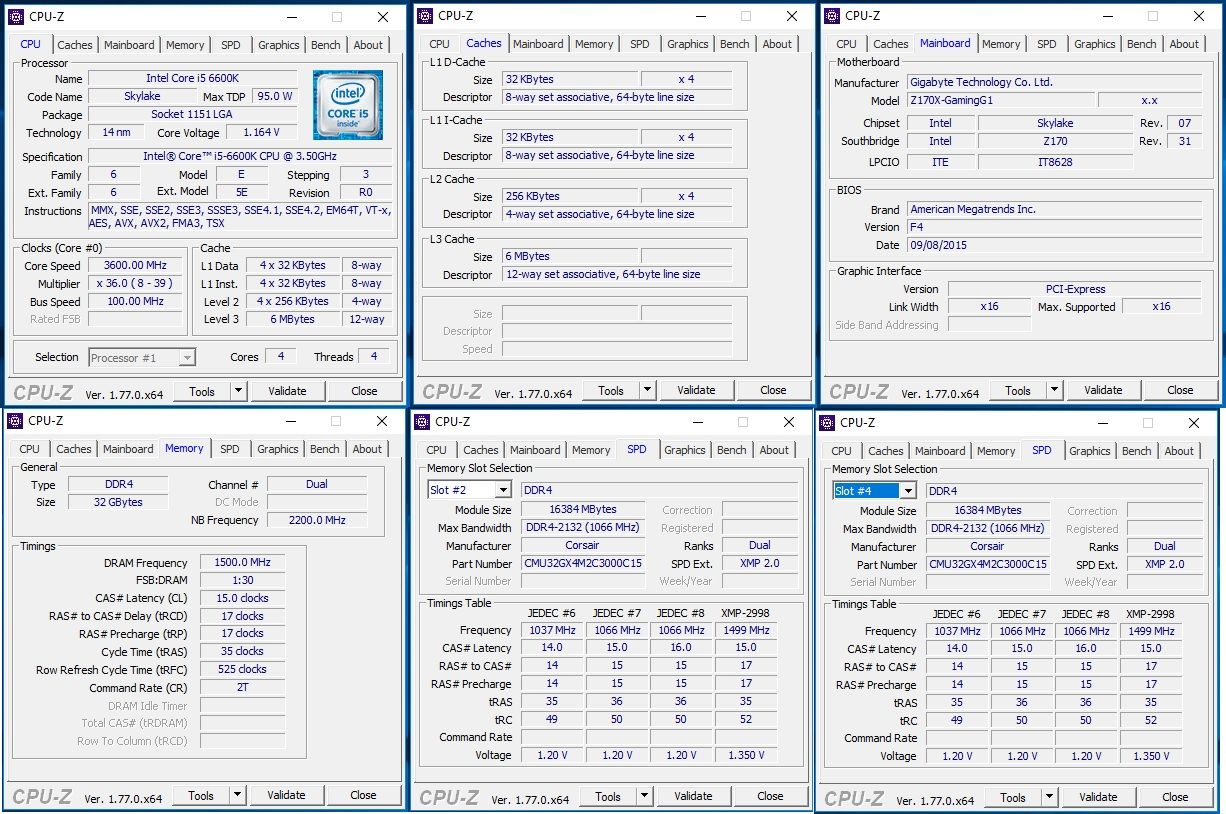Click CPU-Z title icon in the Slot #4 window

[827, 422]
